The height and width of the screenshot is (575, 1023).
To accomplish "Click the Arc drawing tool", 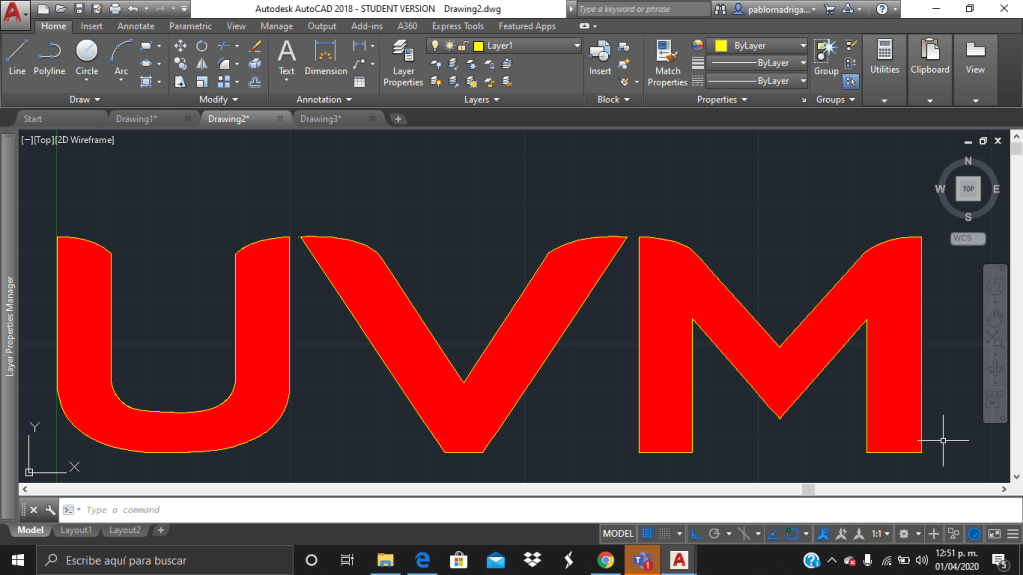I will click(121, 58).
